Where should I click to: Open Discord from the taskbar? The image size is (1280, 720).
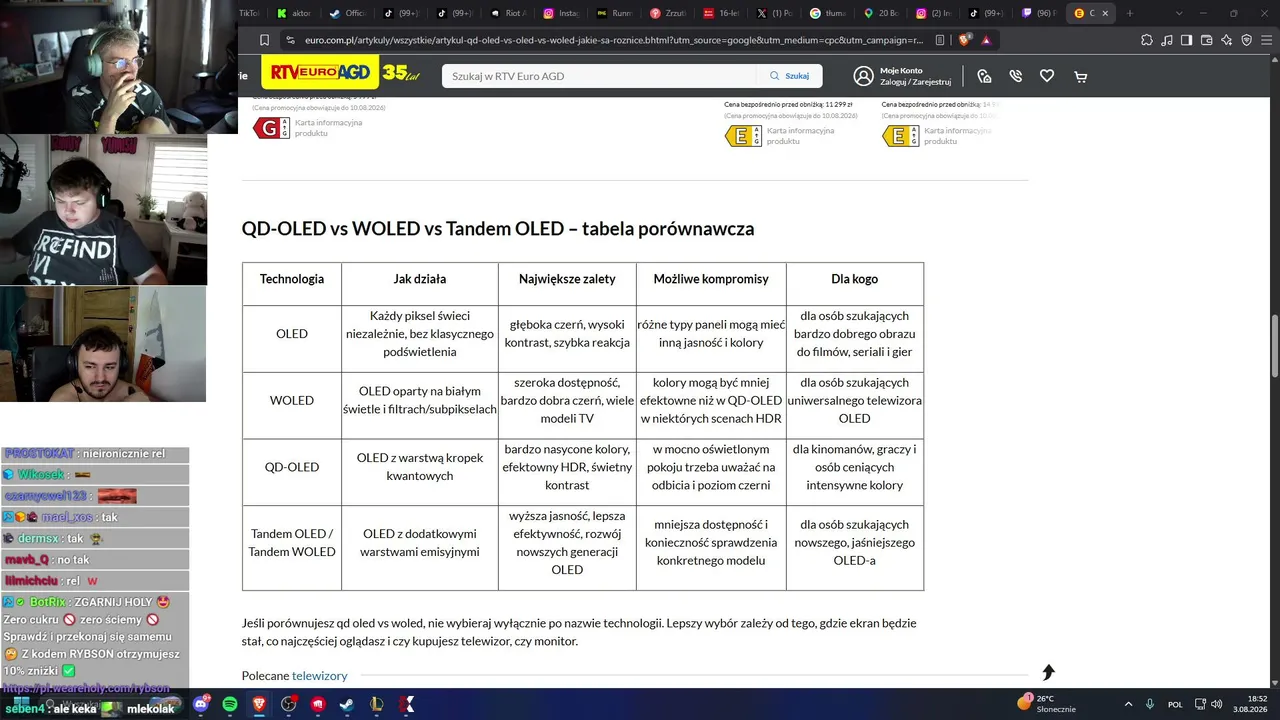click(x=200, y=704)
